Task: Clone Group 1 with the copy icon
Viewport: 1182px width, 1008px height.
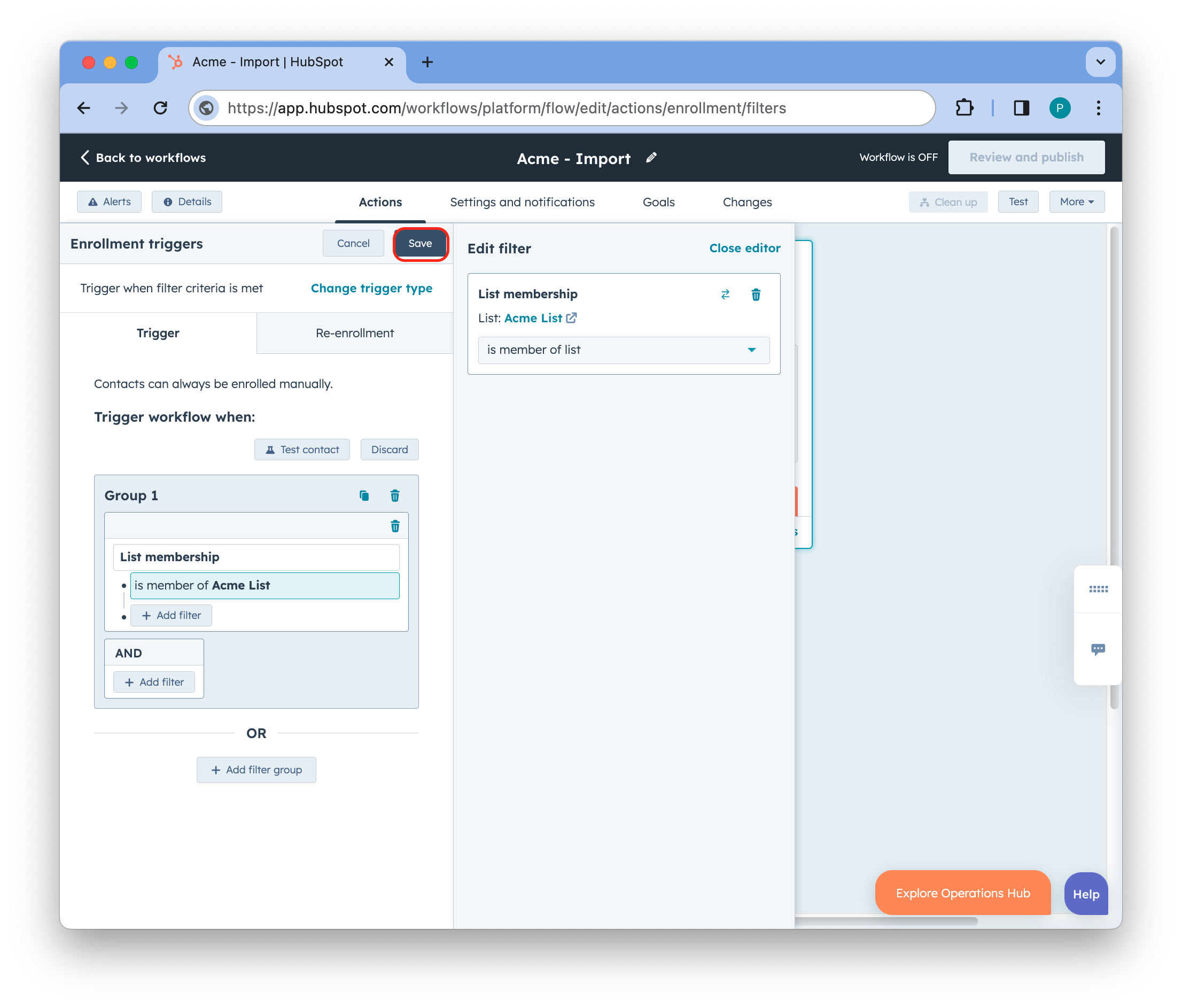Action: point(364,495)
